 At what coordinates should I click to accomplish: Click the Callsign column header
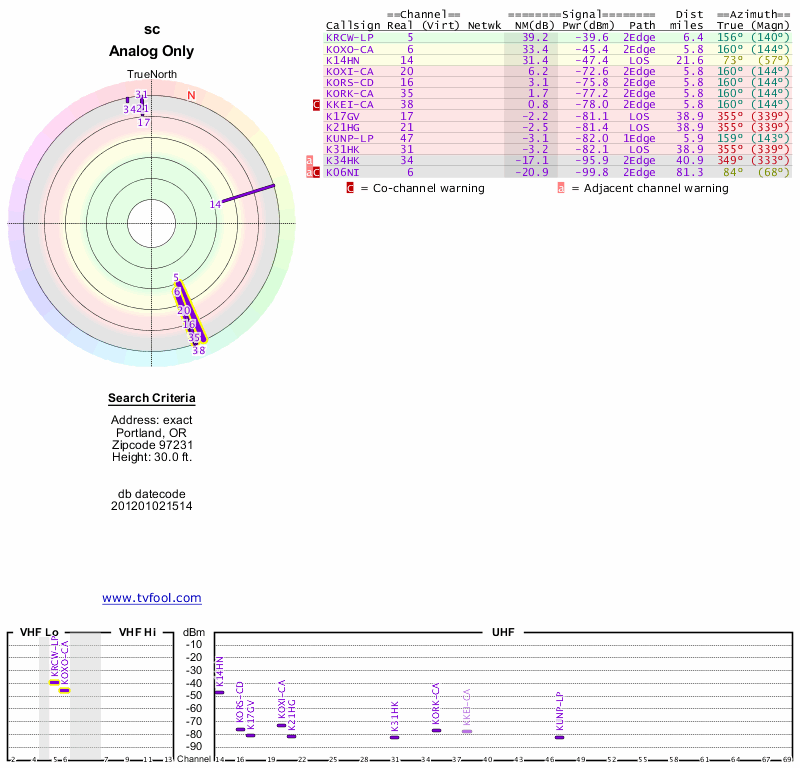pyautogui.click(x=350, y=25)
